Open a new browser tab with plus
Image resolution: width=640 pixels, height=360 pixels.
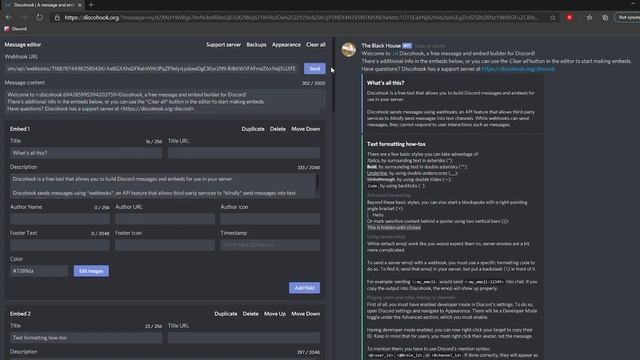[x=91, y=5]
